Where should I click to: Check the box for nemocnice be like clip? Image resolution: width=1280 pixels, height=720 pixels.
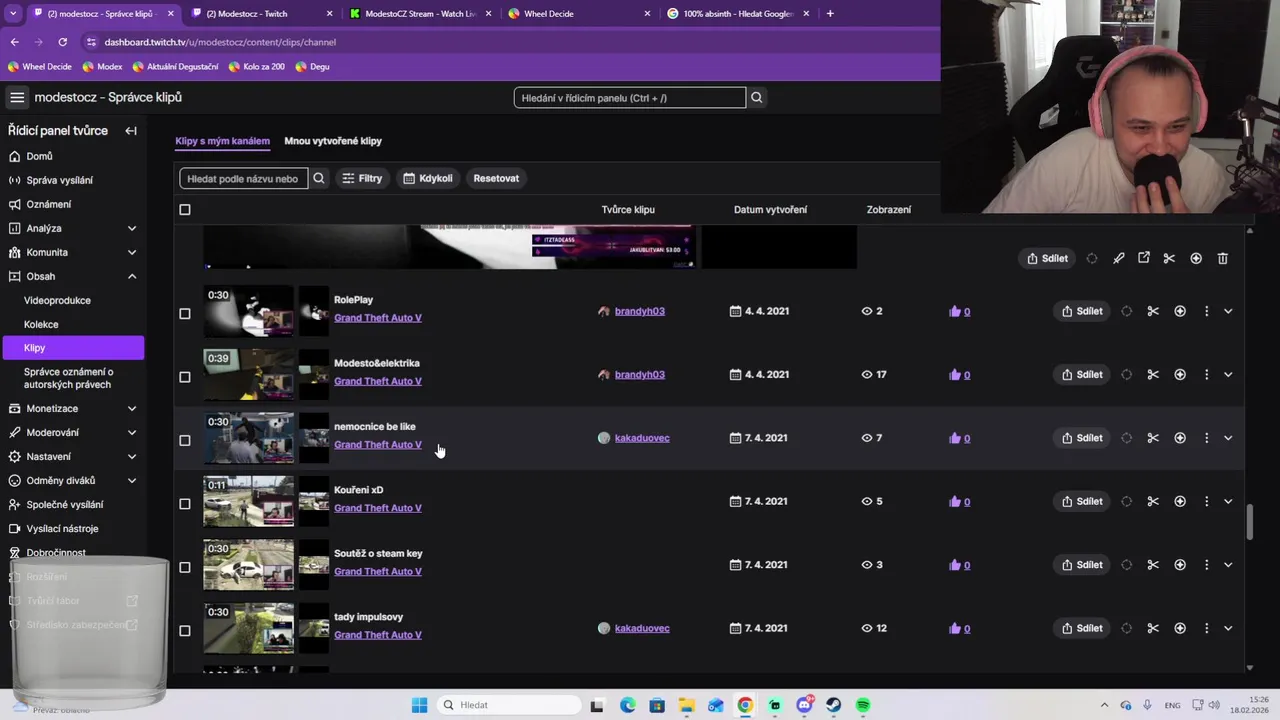point(184,441)
